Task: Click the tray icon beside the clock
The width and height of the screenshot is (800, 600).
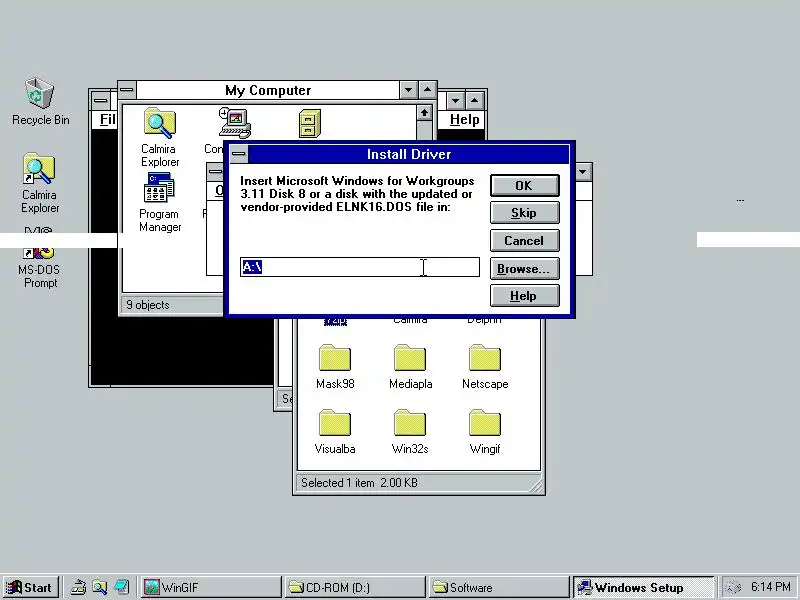Action: [x=733, y=587]
